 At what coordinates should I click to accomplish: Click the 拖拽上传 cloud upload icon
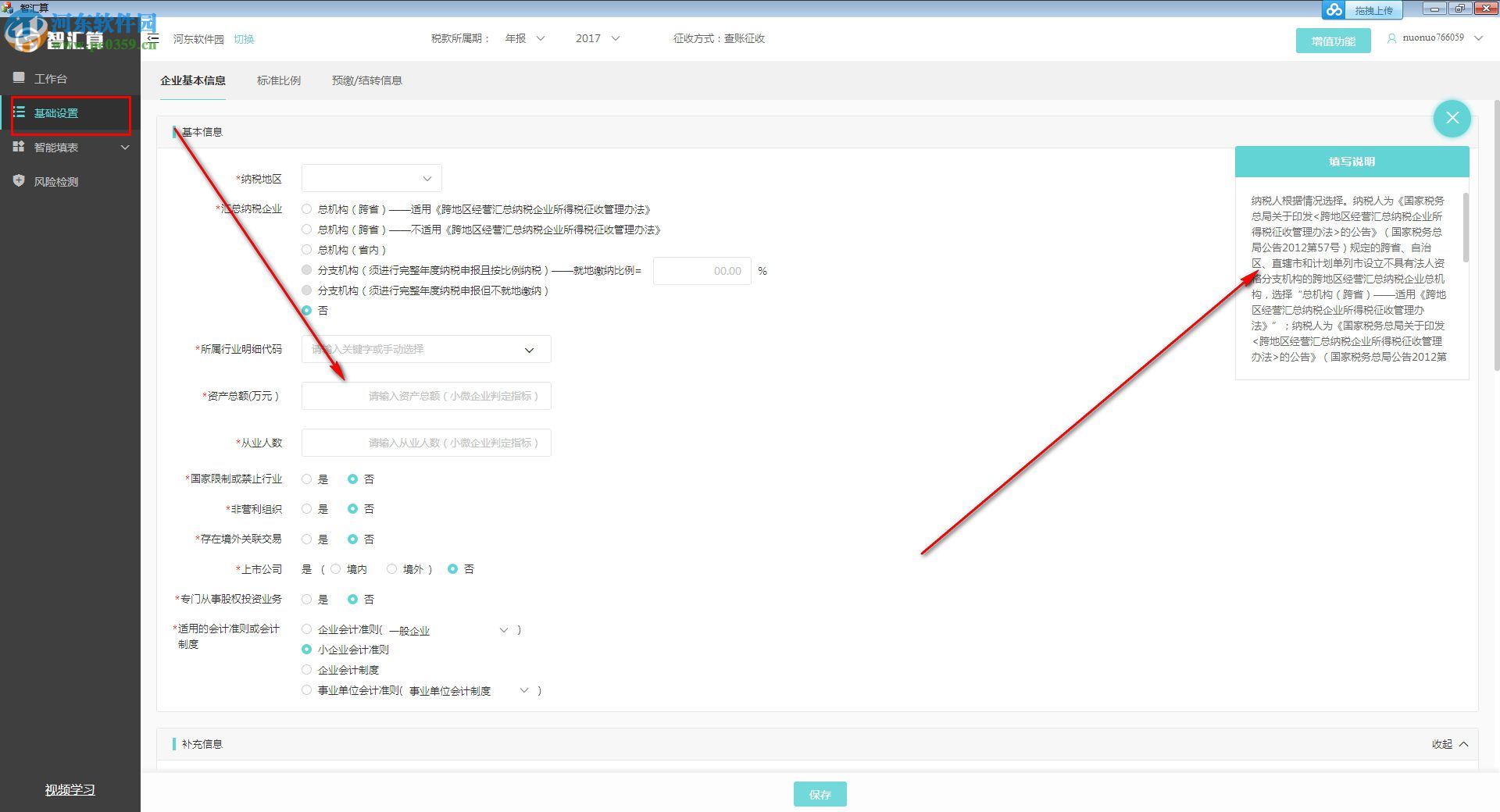pos(1334,10)
